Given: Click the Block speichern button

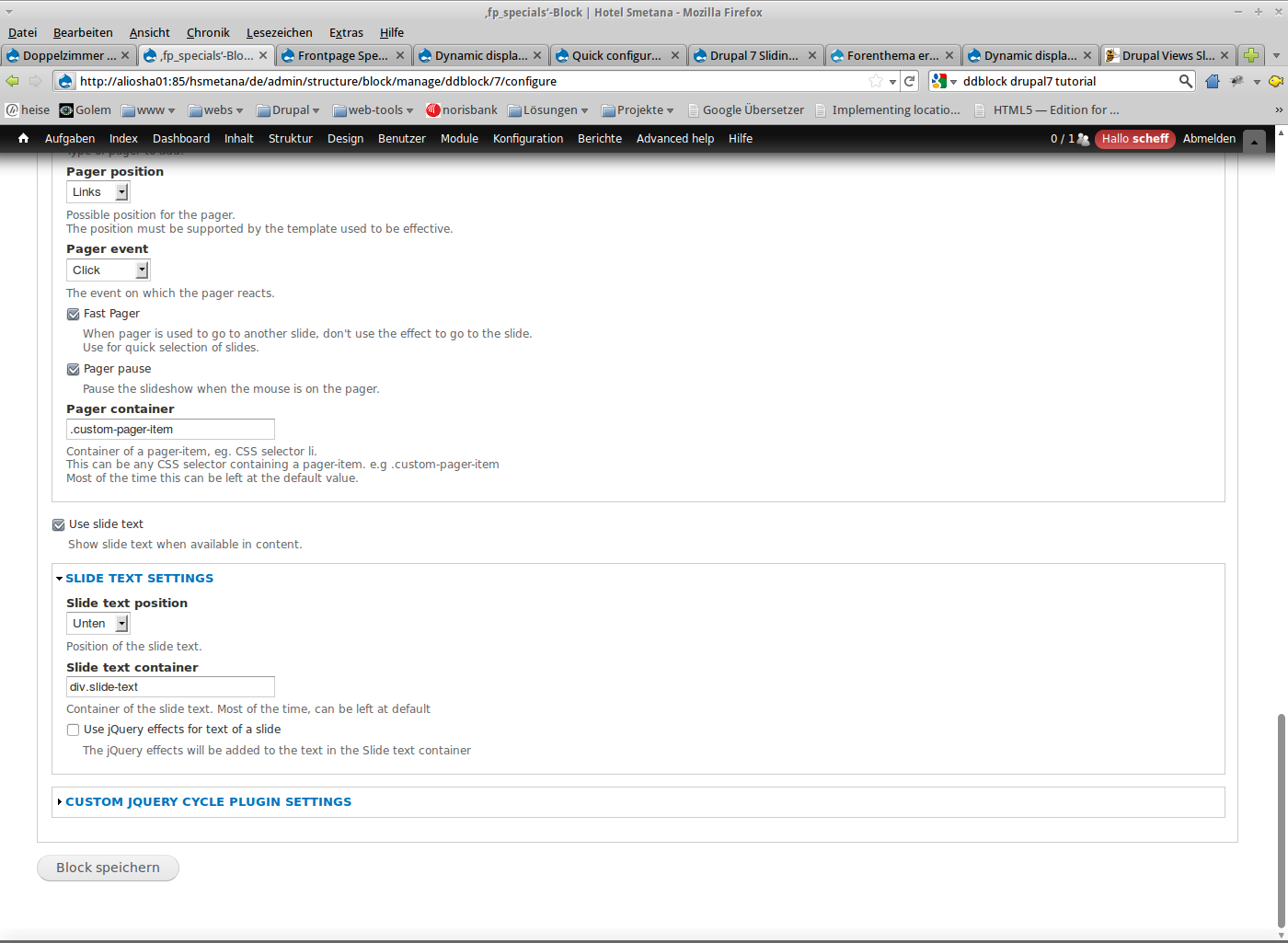Looking at the screenshot, I should coord(108,868).
